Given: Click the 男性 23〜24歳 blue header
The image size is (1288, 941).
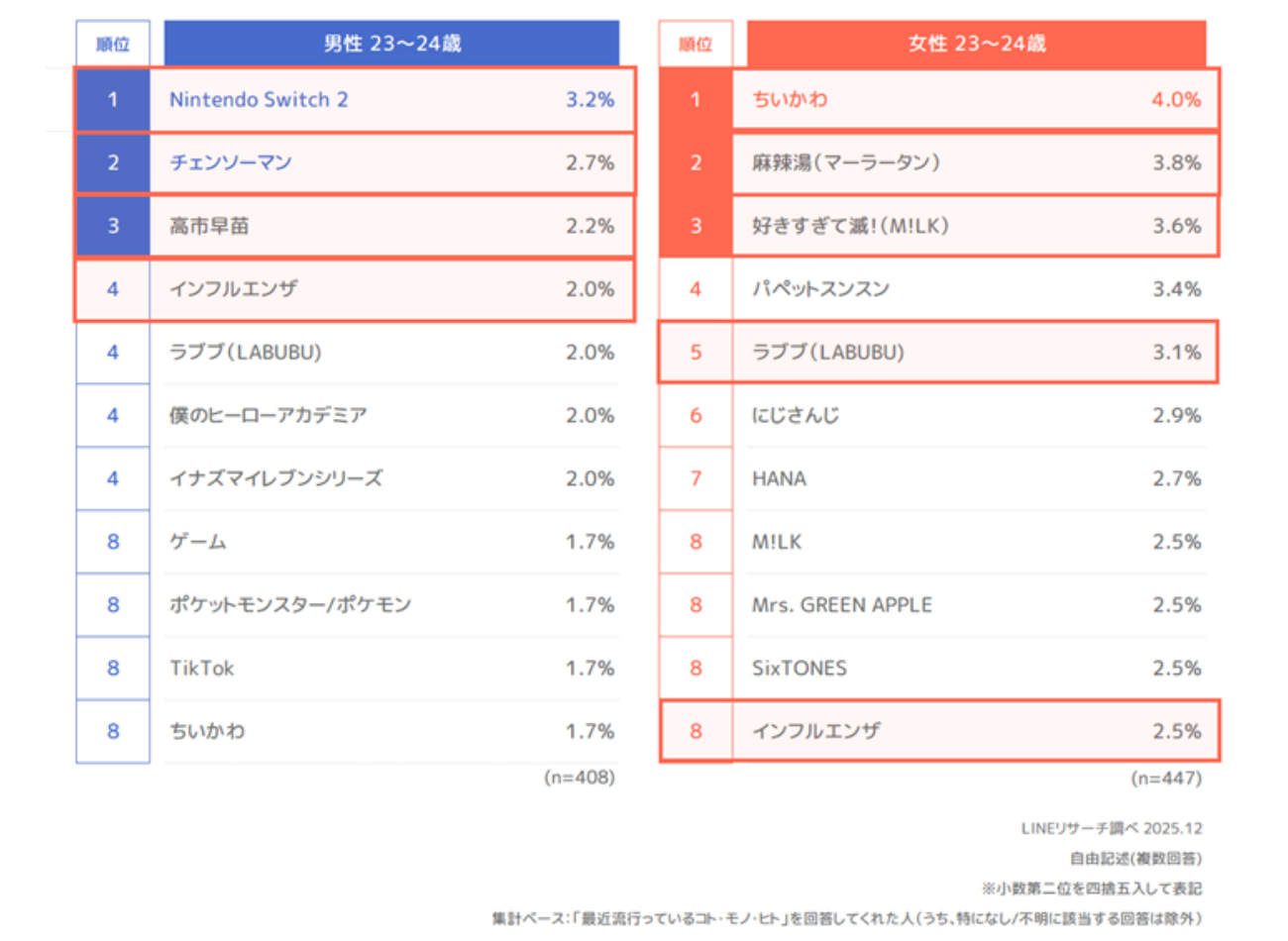Looking at the screenshot, I should [x=391, y=44].
